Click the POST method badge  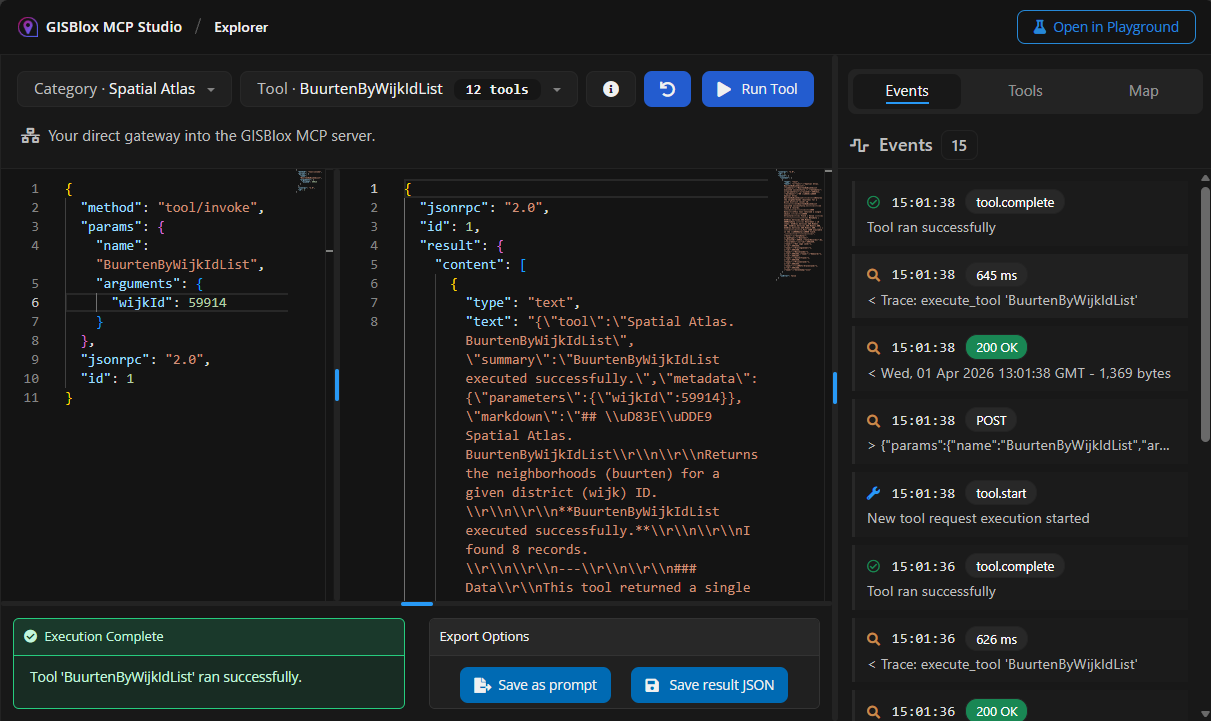(991, 421)
